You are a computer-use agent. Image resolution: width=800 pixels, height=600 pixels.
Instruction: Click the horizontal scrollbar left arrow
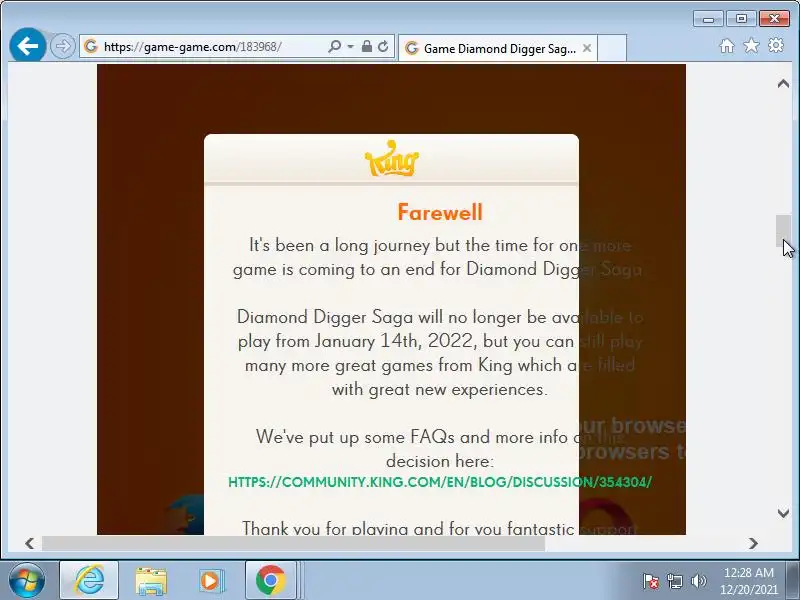point(30,543)
